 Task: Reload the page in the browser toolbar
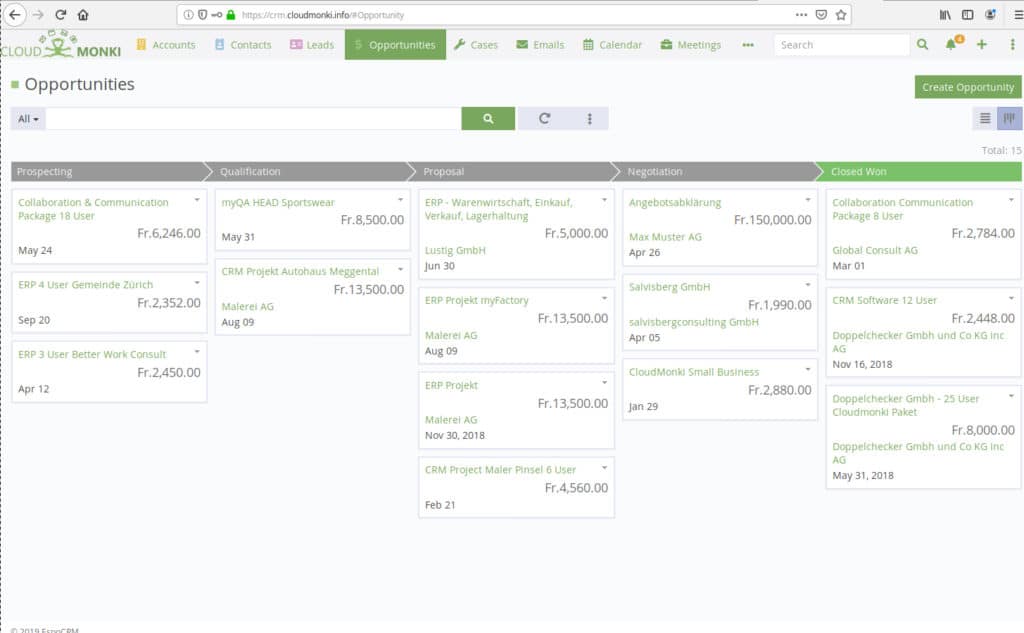tap(61, 14)
